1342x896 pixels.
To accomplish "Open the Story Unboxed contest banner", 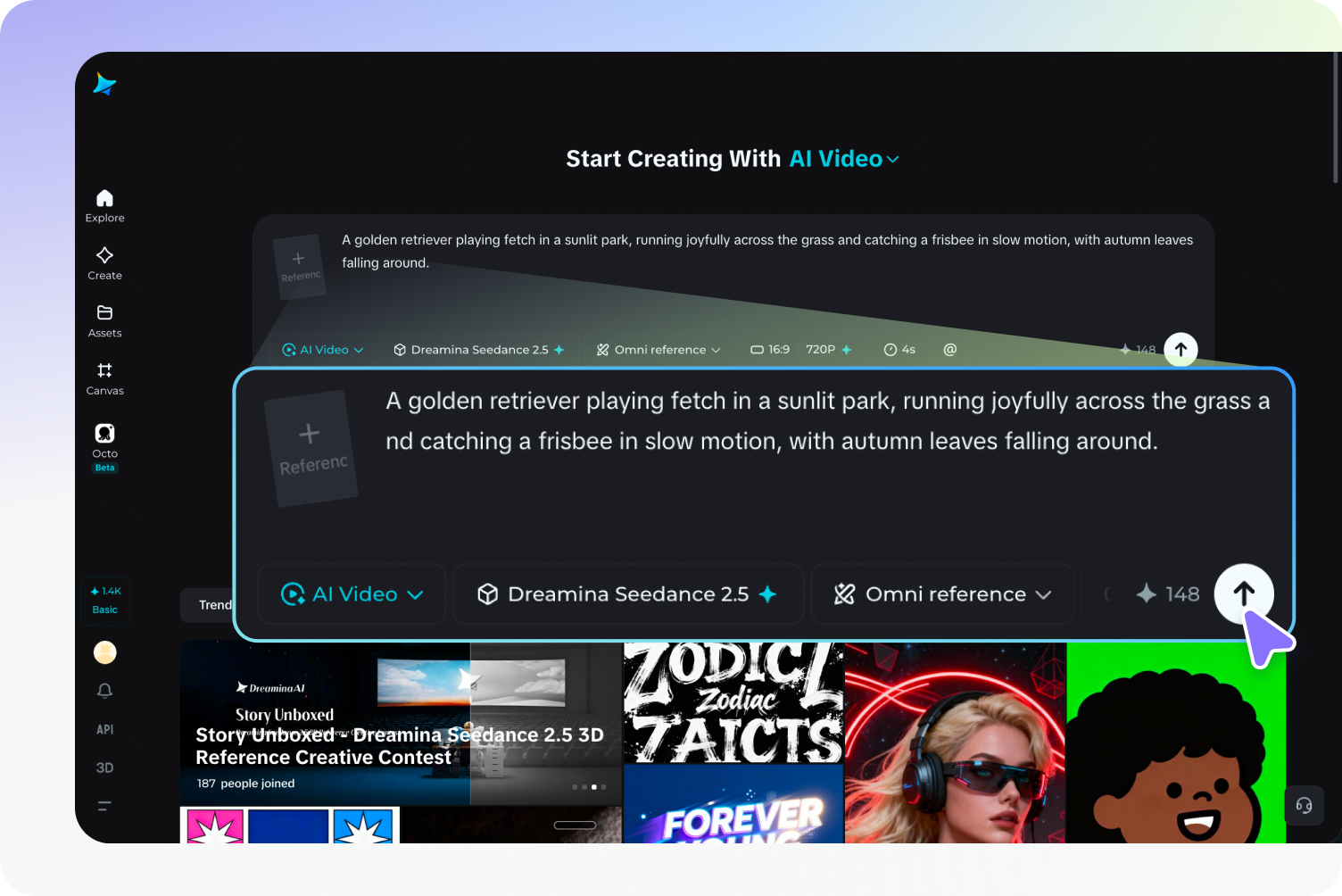I will [x=401, y=724].
